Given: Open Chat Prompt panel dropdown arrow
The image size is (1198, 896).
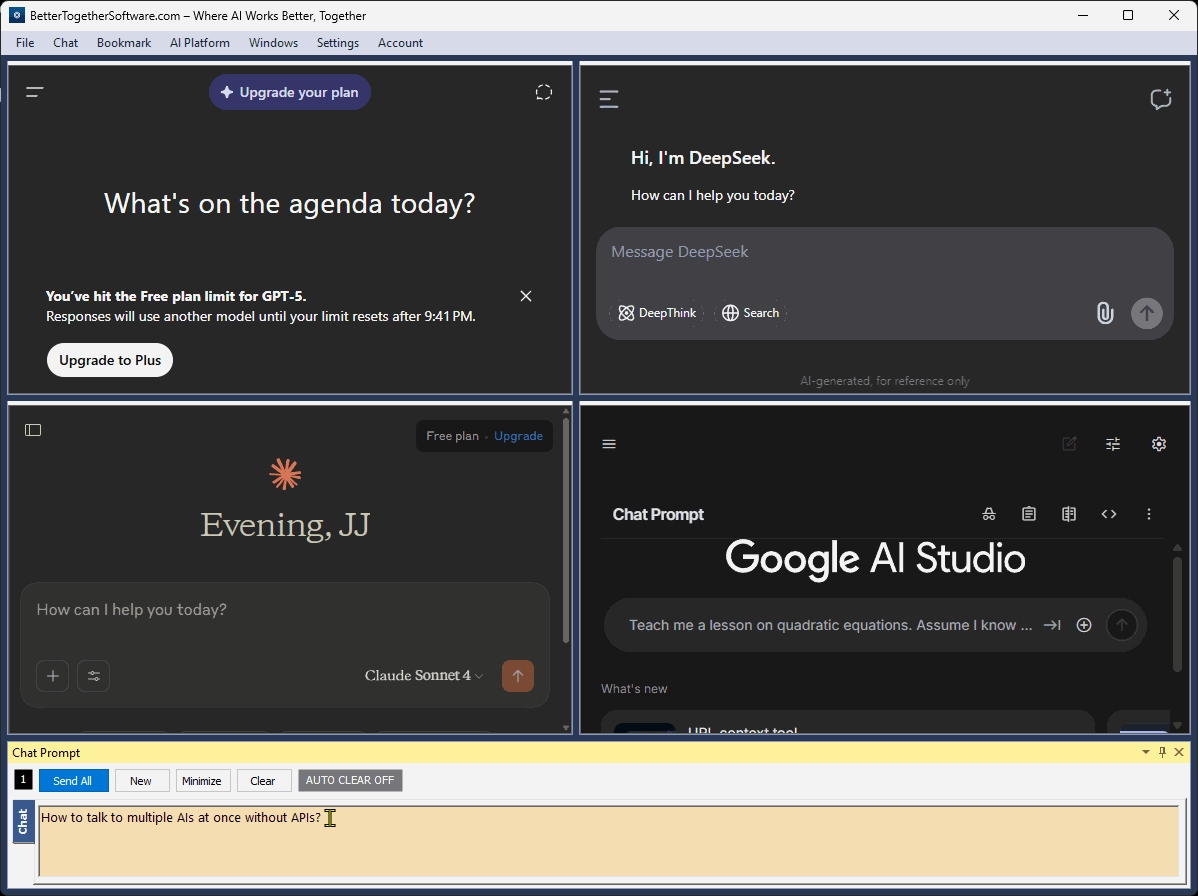Looking at the screenshot, I should coord(1145,752).
